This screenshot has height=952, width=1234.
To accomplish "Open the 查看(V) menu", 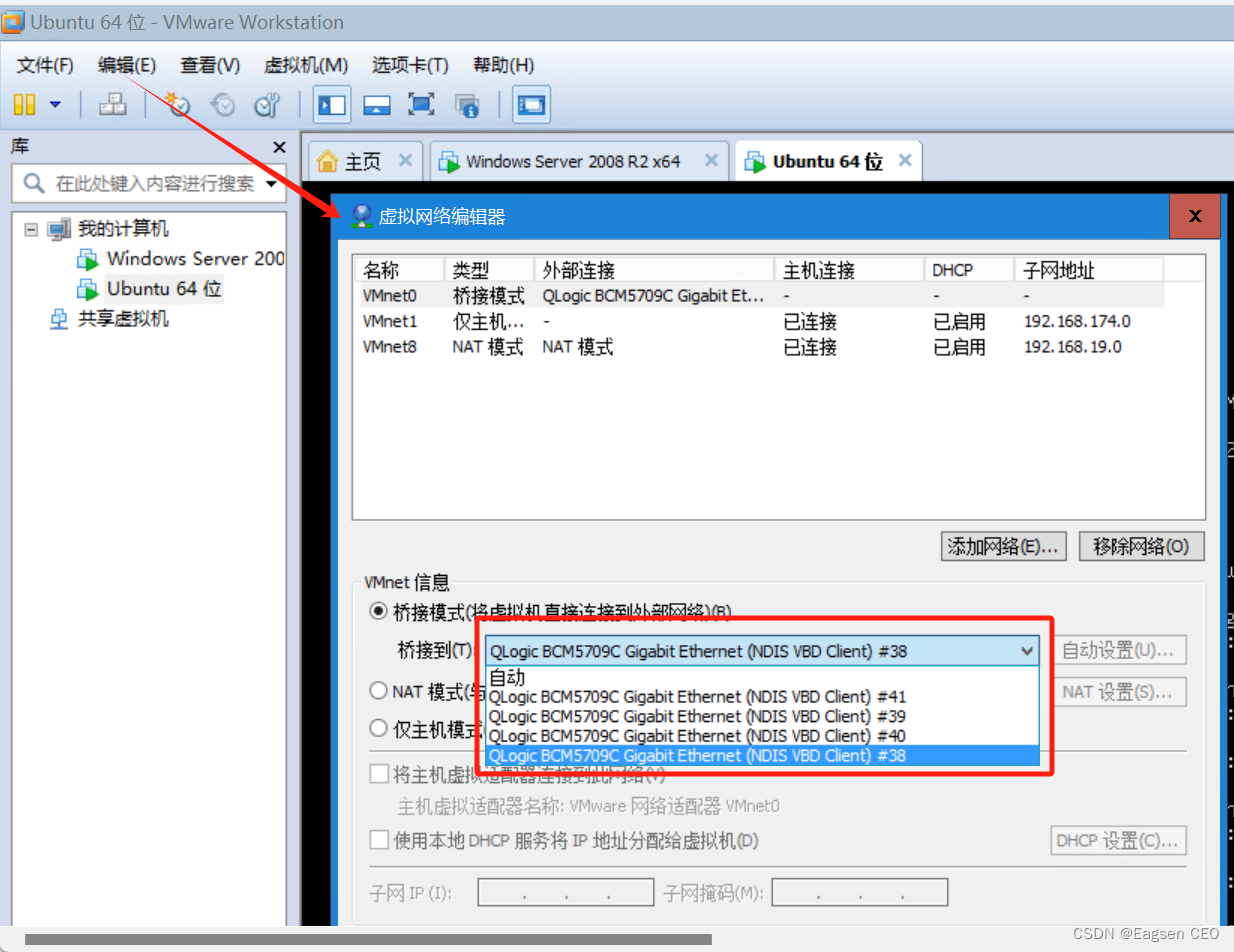I will (x=210, y=65).
